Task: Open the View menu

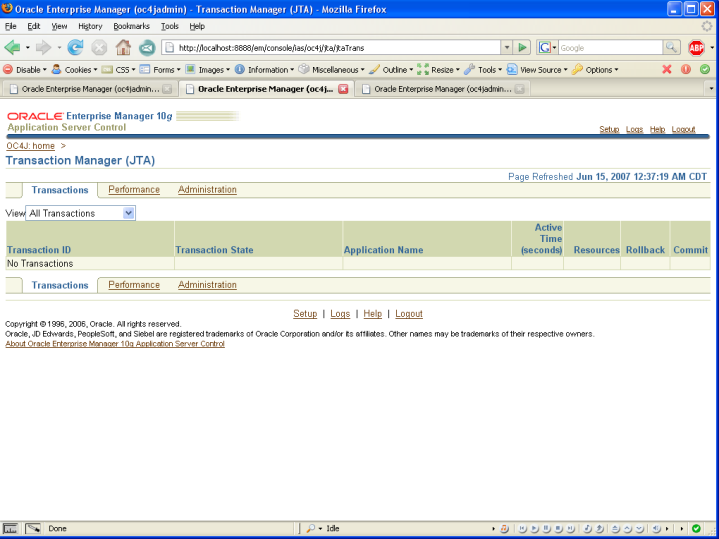Action: pyautogui.click(x=59, y=26)
